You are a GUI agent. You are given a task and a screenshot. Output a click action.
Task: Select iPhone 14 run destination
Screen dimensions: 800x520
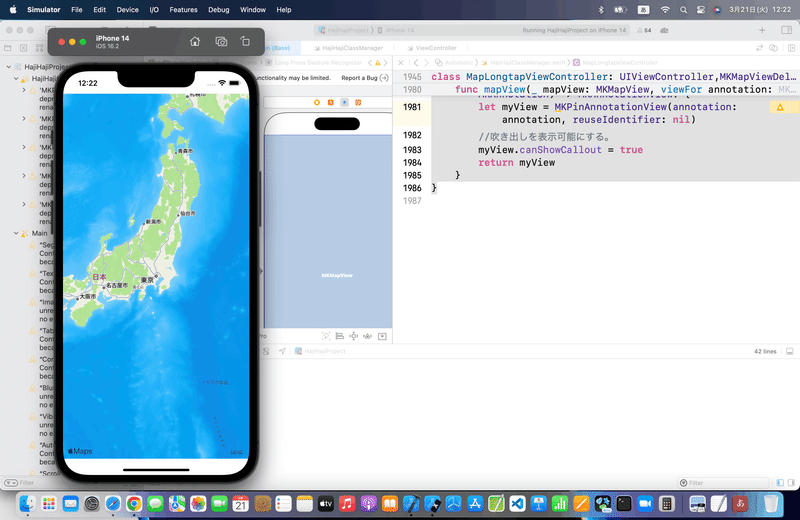396,30
